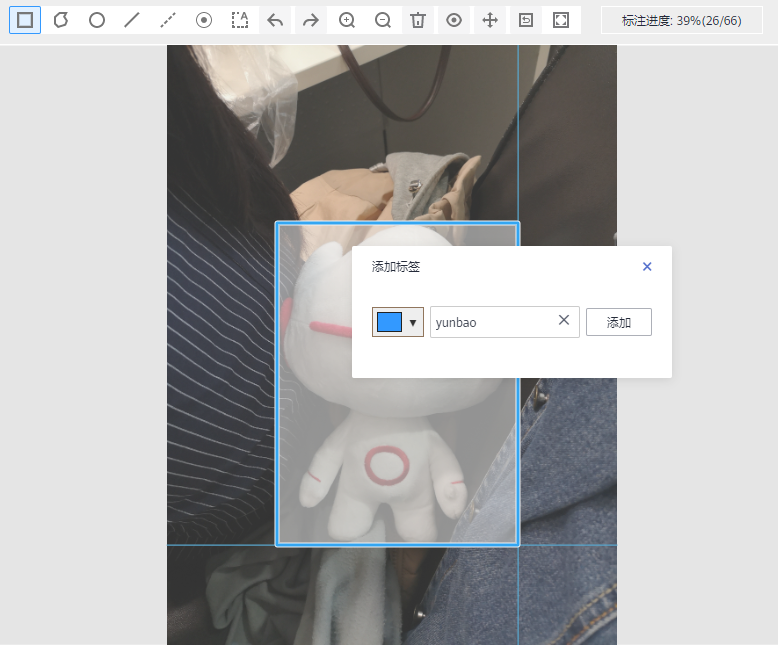Screen dimensions: 778x645
Task: Undo the last annotation action
Action: coord(275,20)
